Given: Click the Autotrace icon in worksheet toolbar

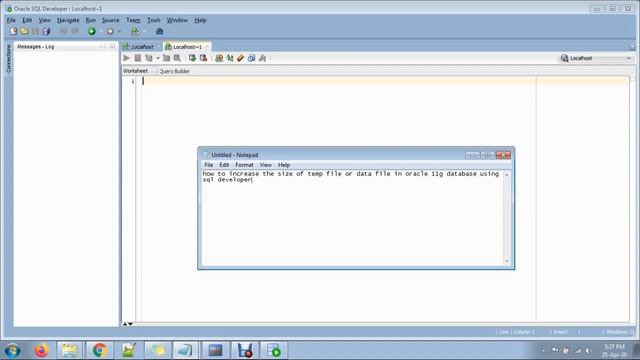Looking at the screenshot, I should pyautogui.click(x=166, y=58).
